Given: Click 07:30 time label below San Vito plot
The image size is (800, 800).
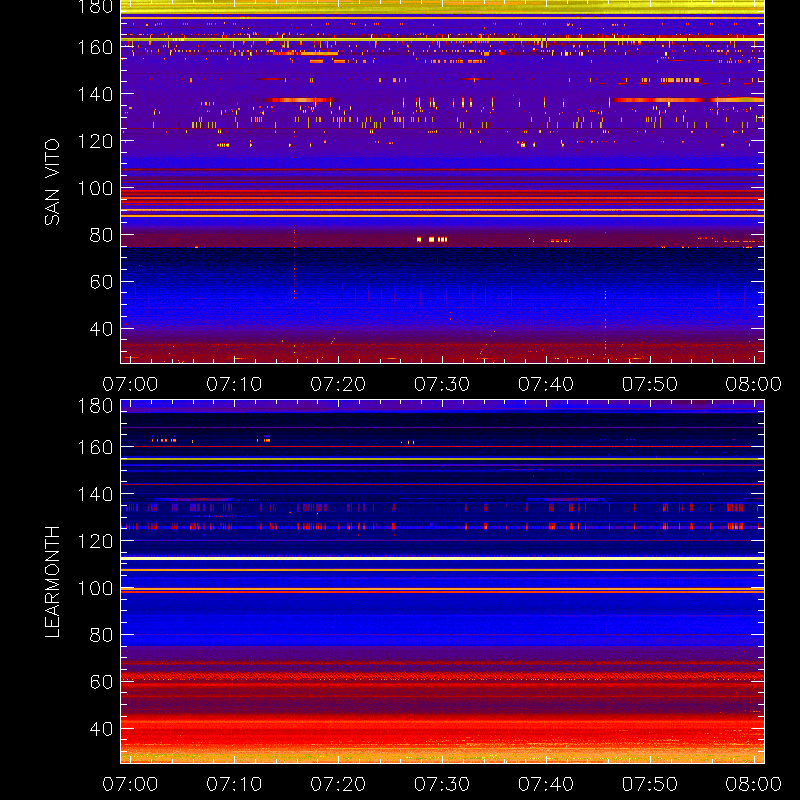Looking at the screenshot, I should 442,384.
